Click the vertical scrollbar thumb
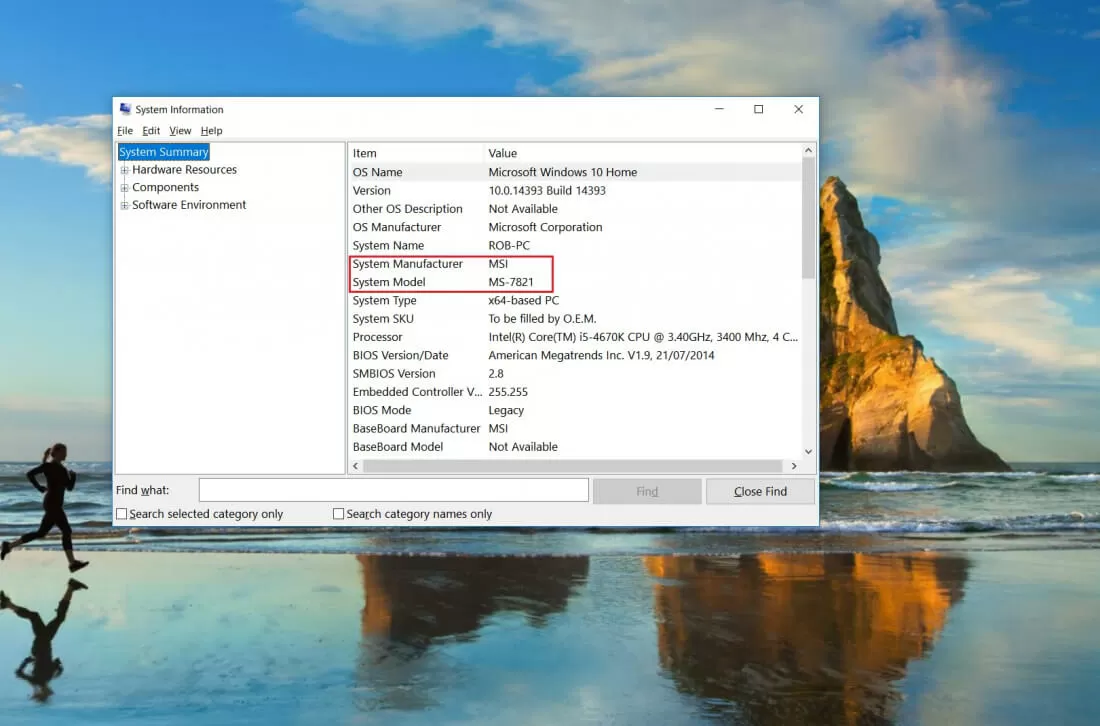The image size is (1100, 726). click(808, 217)
